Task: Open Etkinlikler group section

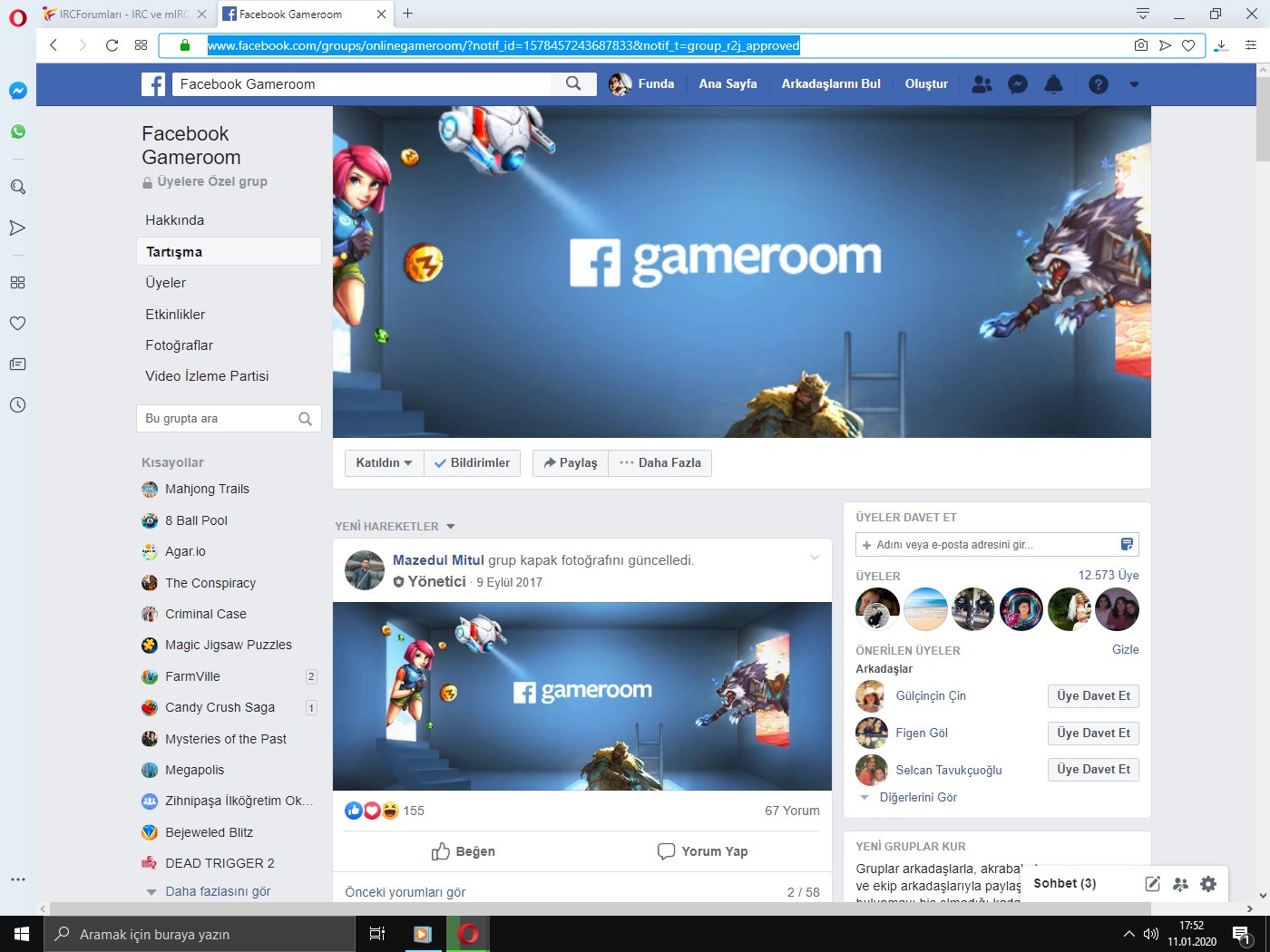Action: point(175,315)
